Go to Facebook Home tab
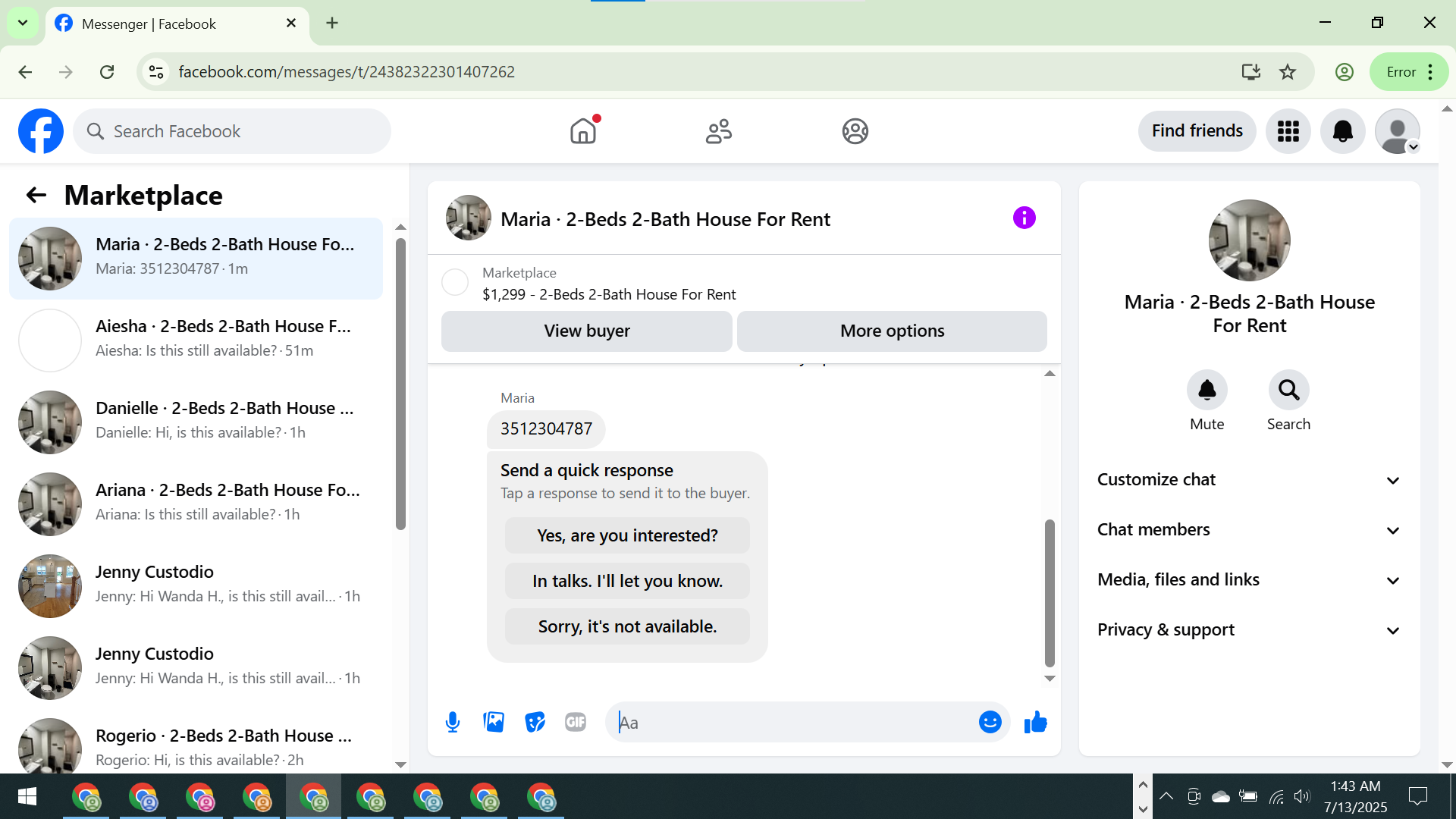 click(x=583, y=131)
